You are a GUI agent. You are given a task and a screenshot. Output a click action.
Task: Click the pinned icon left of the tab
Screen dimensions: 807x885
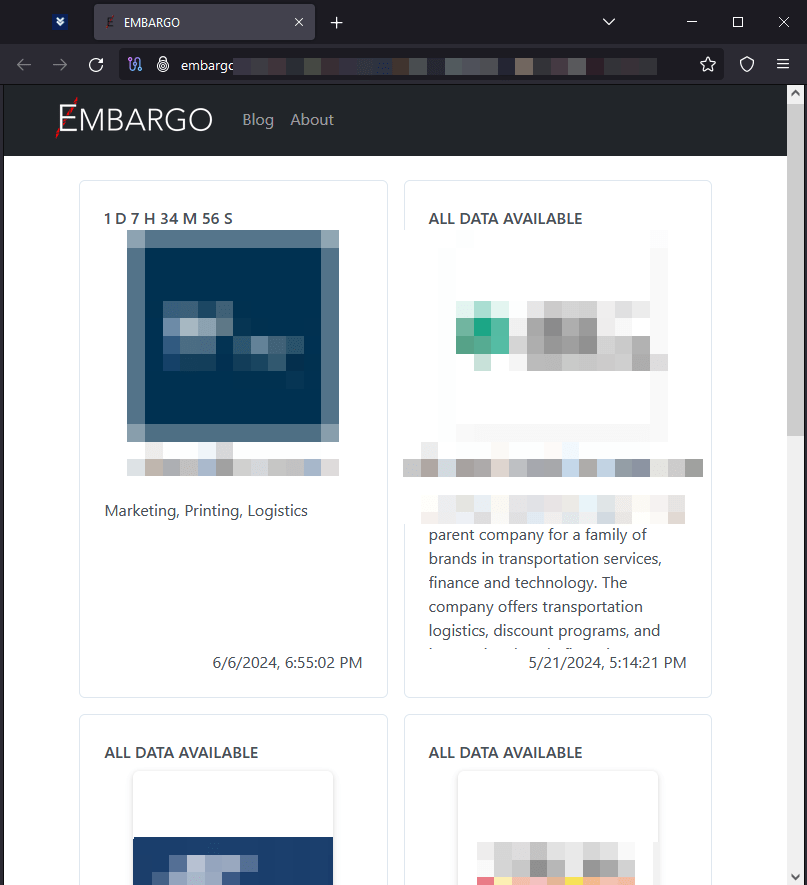pos(60,22)
